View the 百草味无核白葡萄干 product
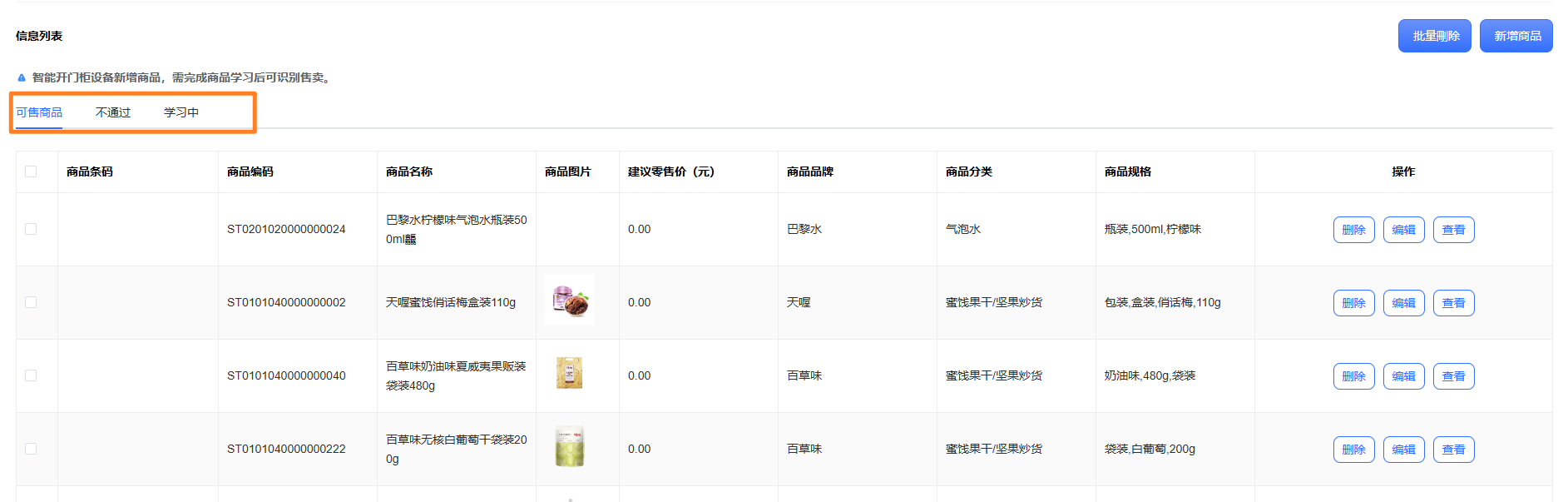The width and height of the screenshot is (1568, 502). [x=1454, y=450]
